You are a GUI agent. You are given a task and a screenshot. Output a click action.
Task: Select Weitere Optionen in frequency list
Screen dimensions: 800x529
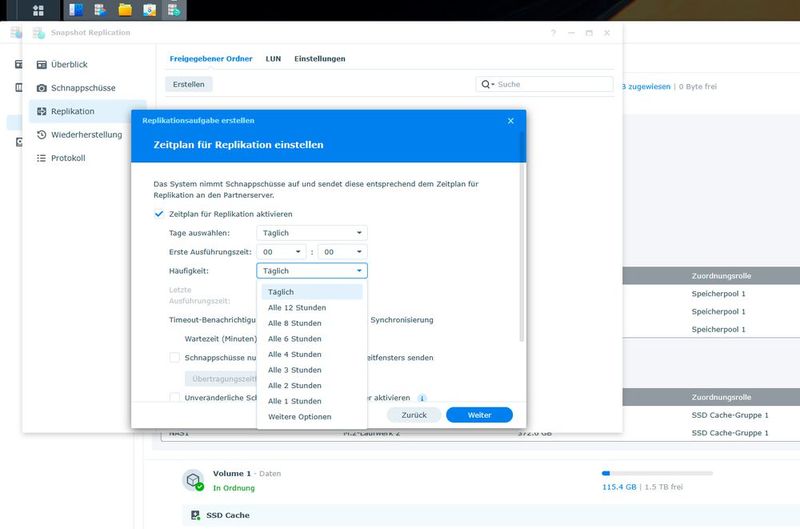click(299, 417)
